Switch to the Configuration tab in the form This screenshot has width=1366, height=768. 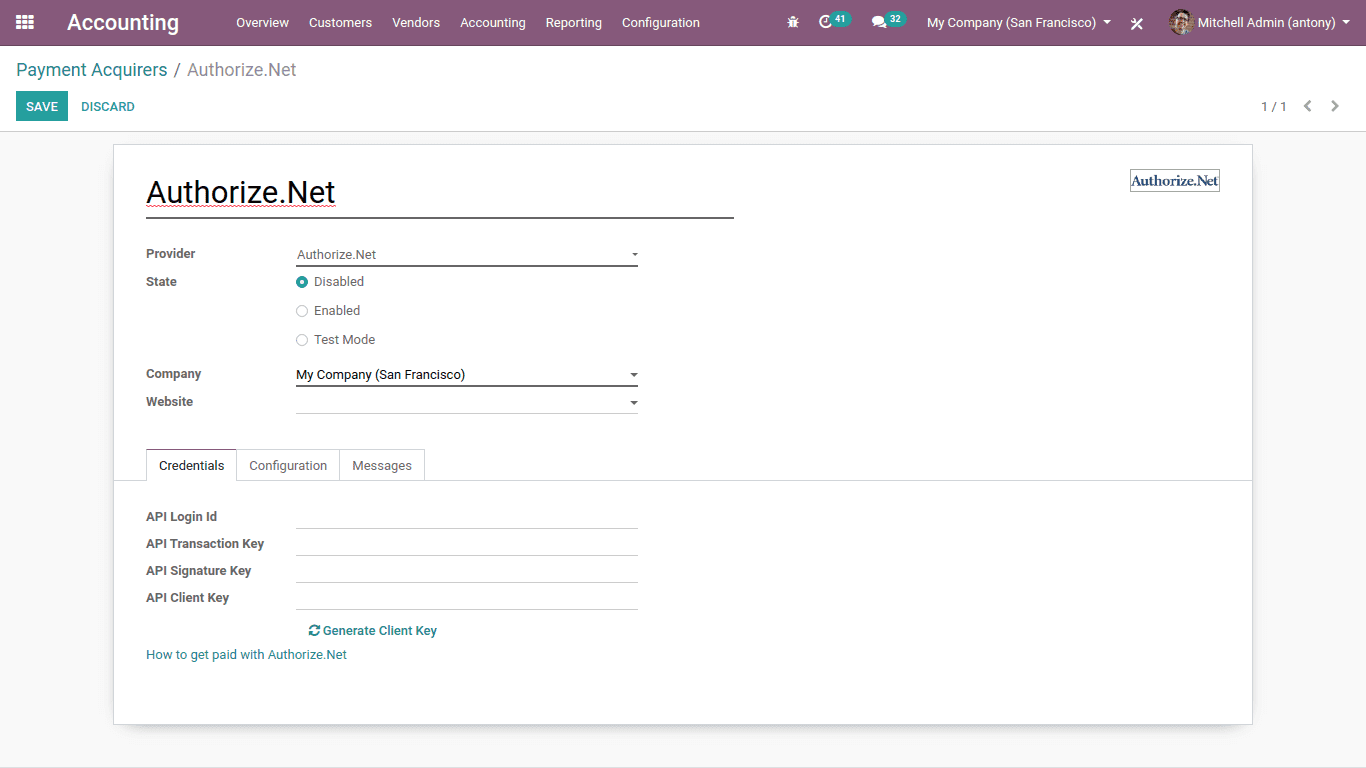tap(288, 465)
